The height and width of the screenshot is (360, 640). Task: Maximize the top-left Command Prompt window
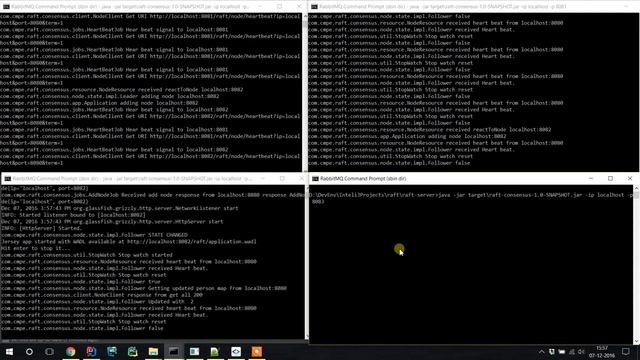click(x=280, y=7)
